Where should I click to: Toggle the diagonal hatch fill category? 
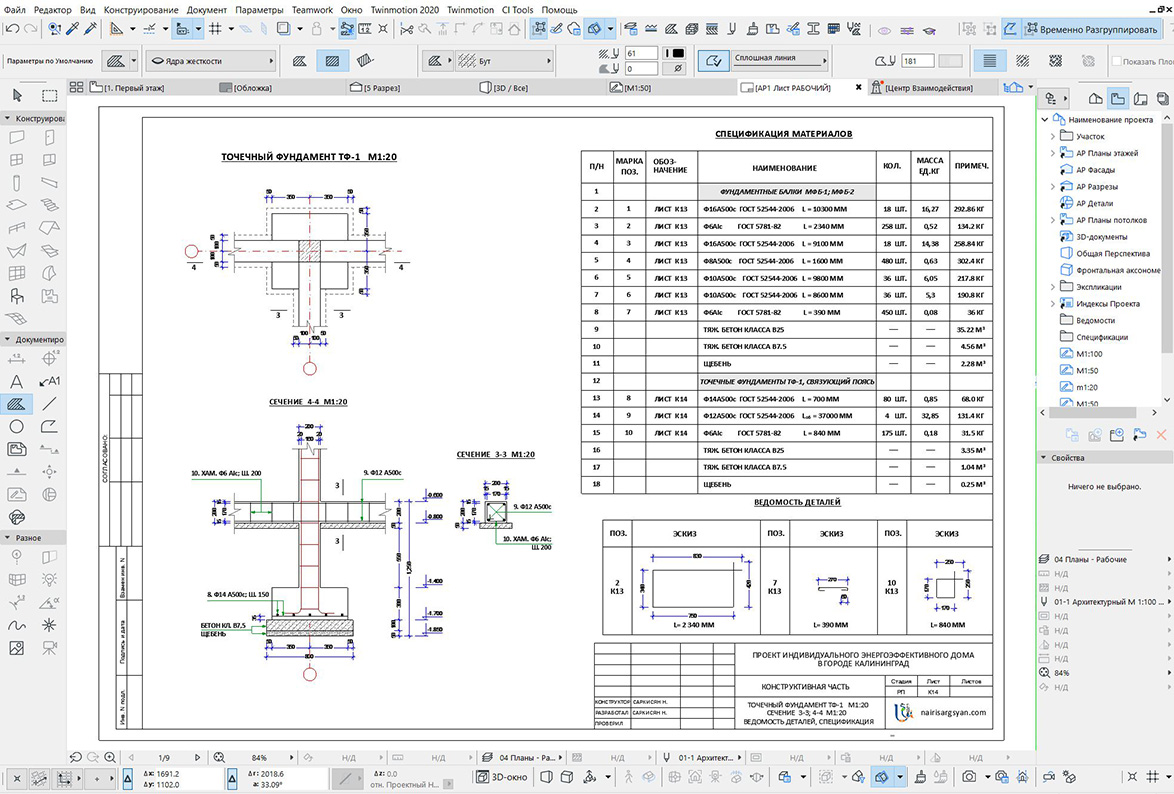click(x=1023, y=61)
